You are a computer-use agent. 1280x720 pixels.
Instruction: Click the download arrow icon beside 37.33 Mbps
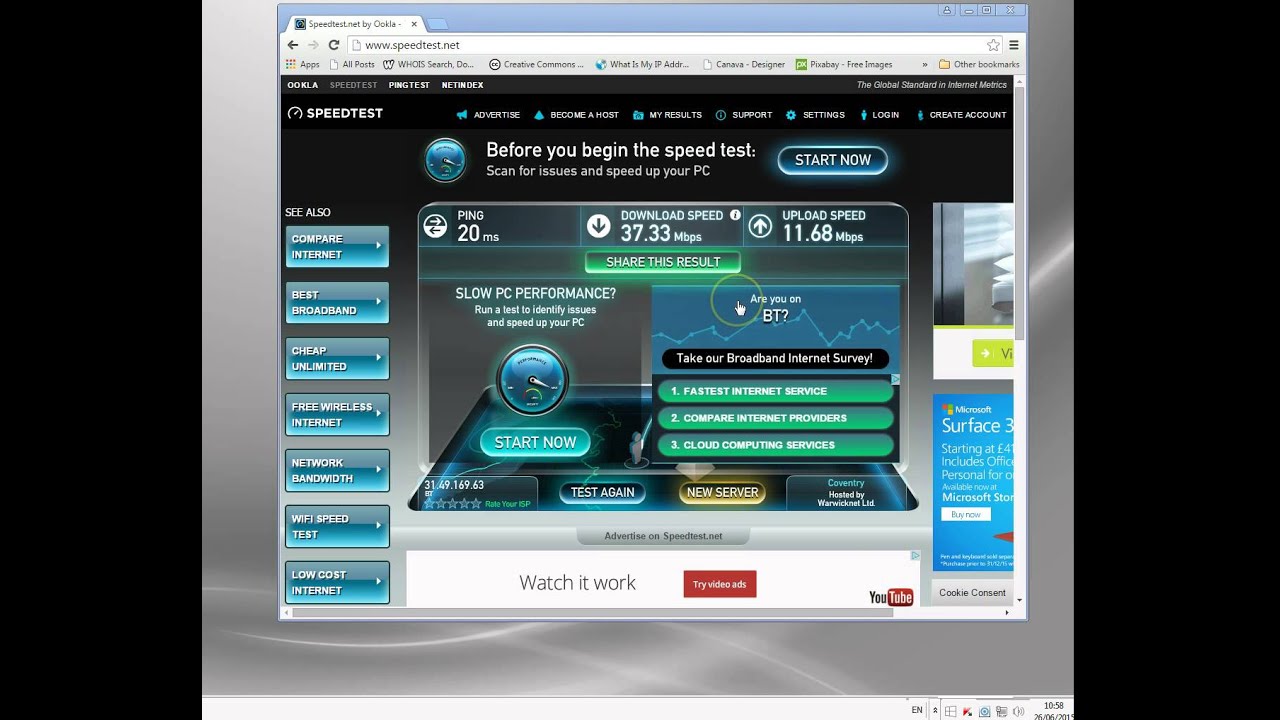(598, 226)
